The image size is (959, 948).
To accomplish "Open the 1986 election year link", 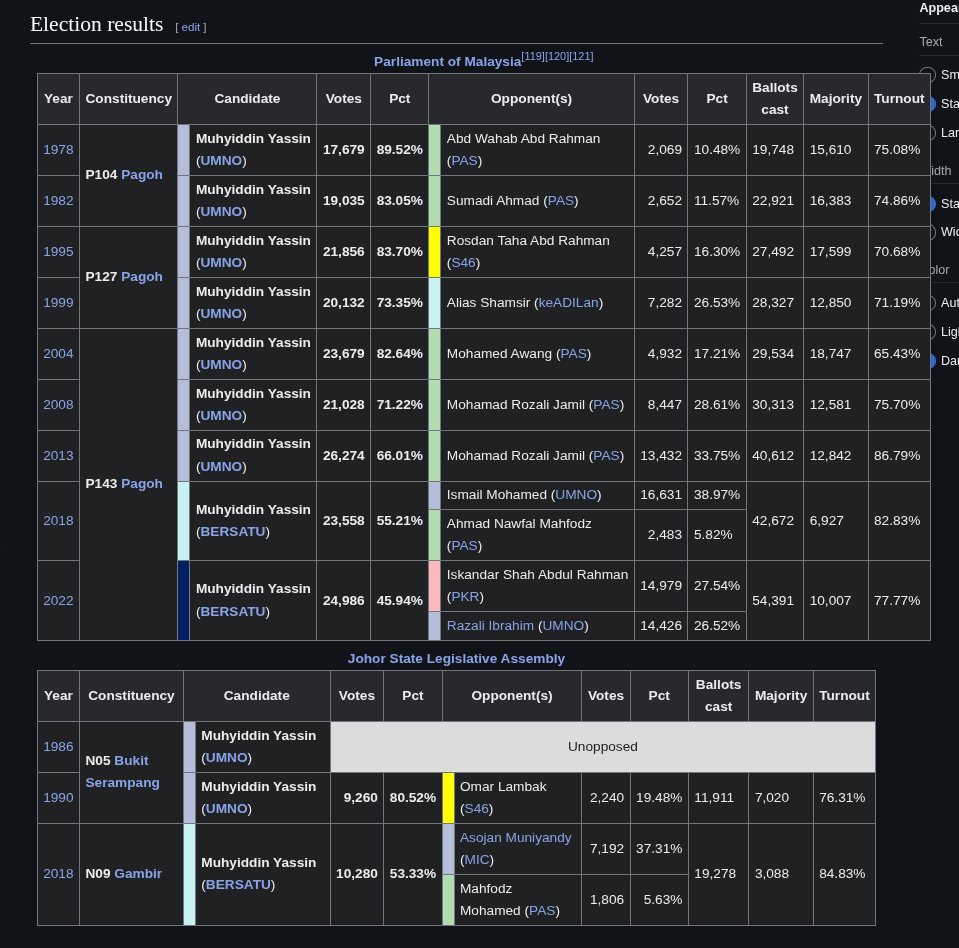I will (x=58, y=747).
